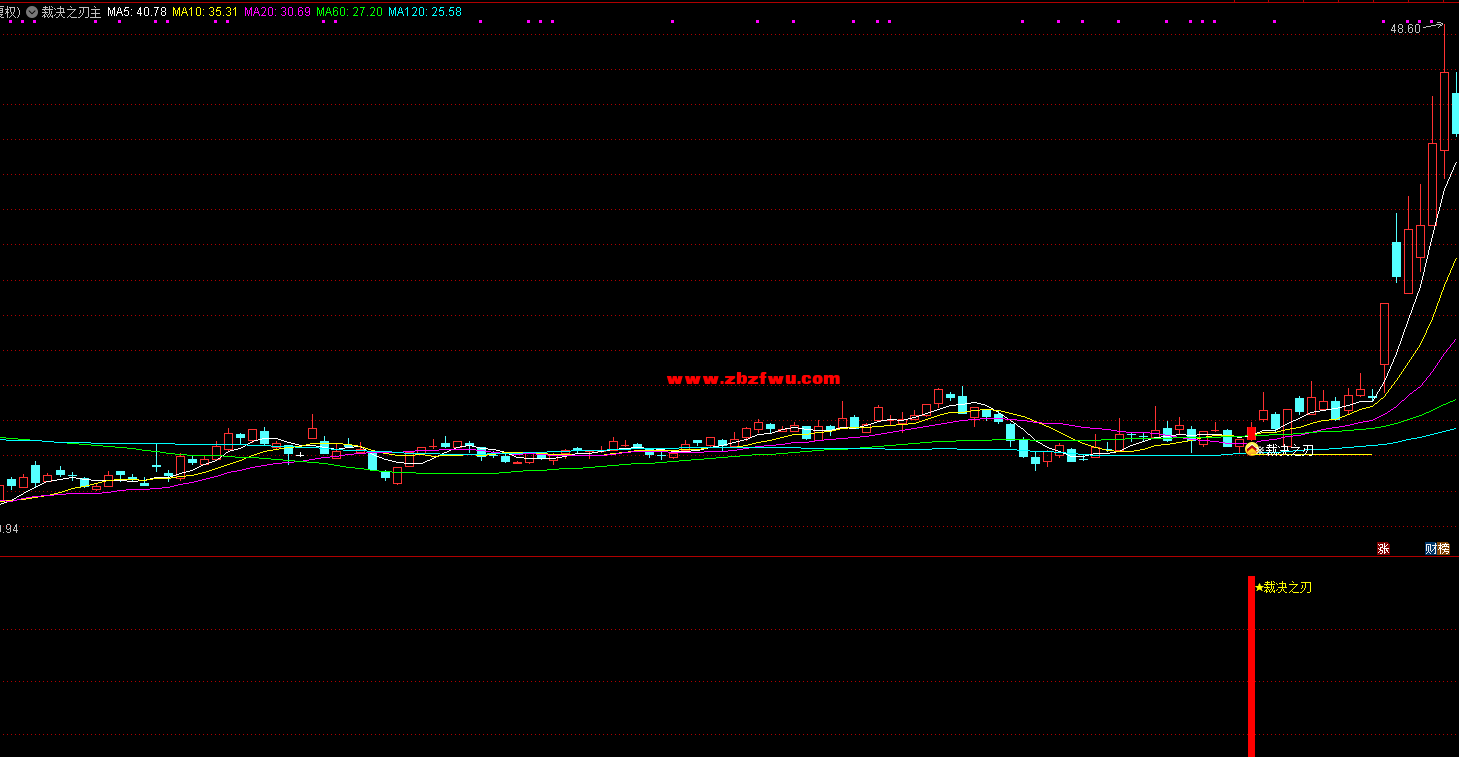
Task: Click the solid red candle above the signal icon
Action: tap(1251, 433)
